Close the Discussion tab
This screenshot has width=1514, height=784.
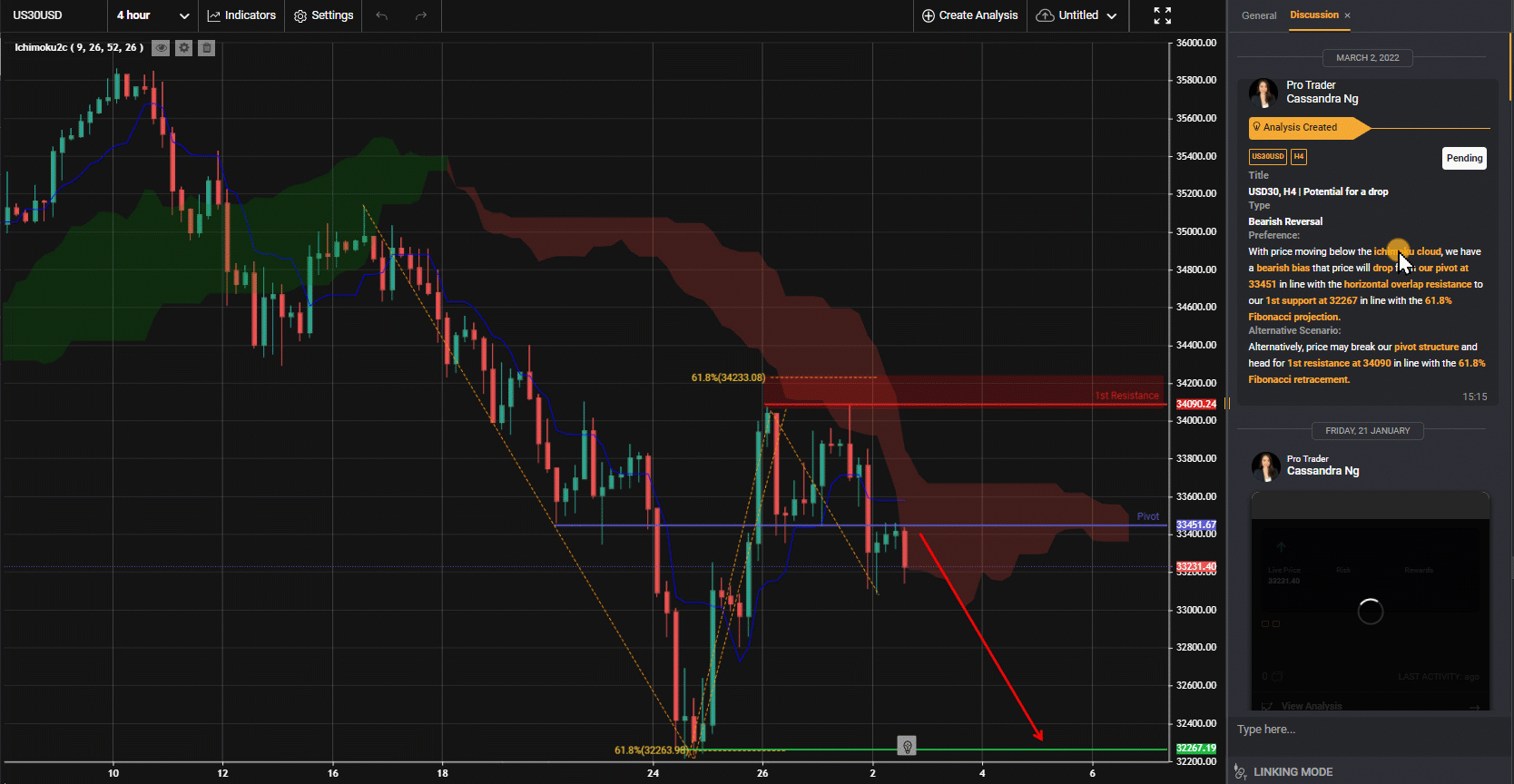point(1347,15)
